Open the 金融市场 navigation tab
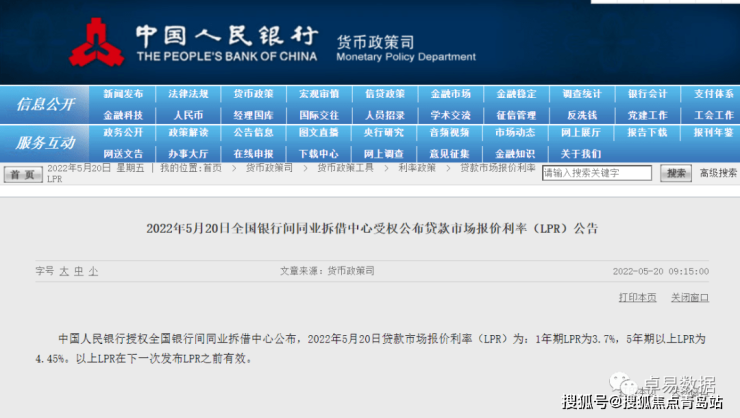Viewport: 740px width, 418px height. pos(450,94)
